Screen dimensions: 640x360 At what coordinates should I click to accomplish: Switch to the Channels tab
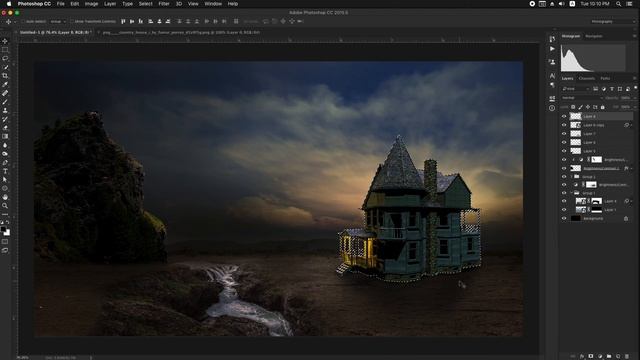[x=587, y=78]
